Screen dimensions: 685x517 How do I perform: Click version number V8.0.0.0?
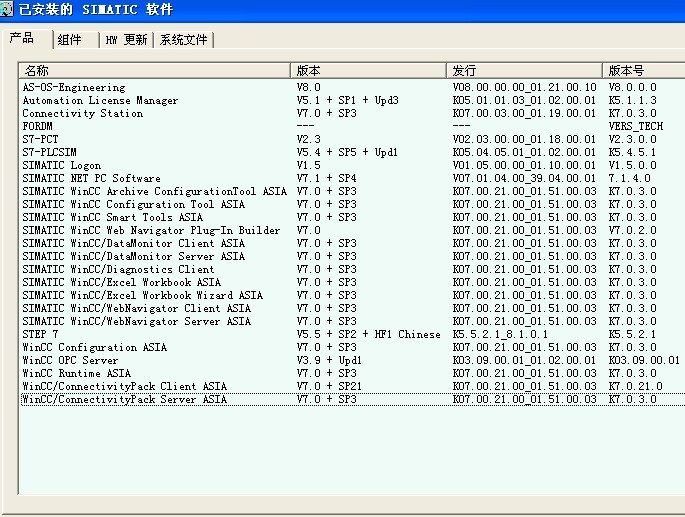[x=633, y=87]
